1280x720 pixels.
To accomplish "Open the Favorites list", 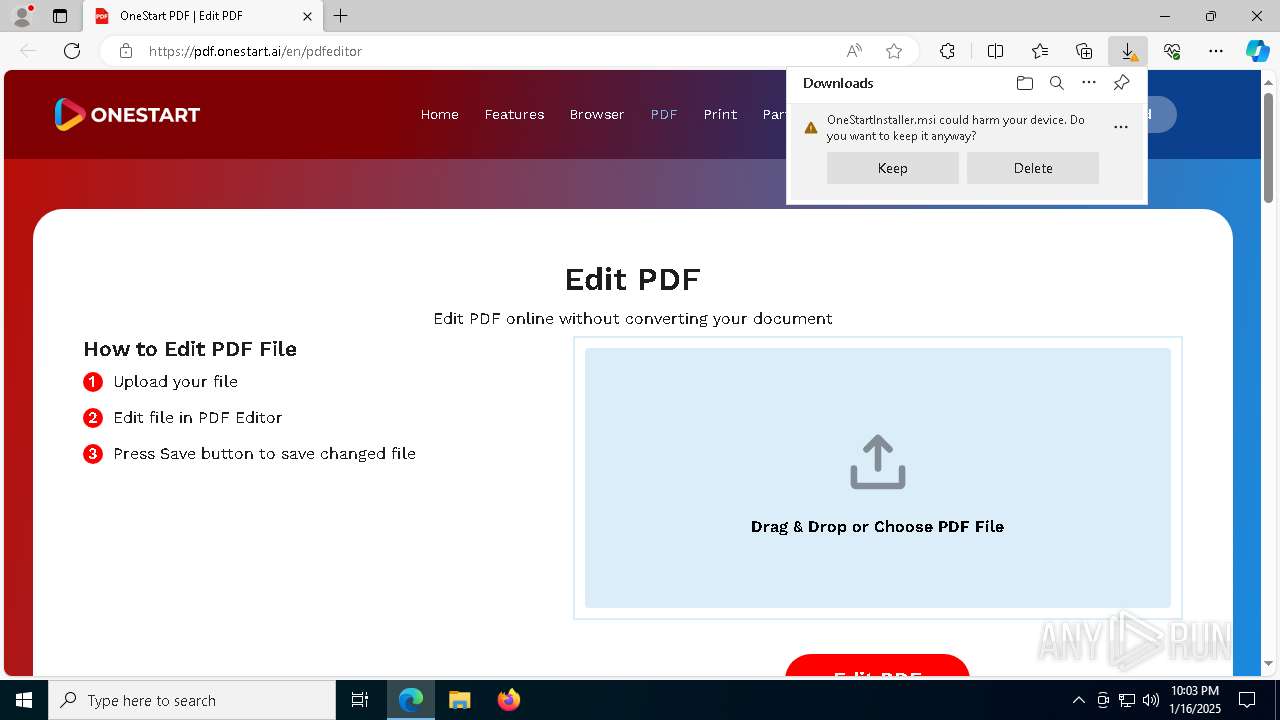I will pyautogui.click(x=1040, y=51).
